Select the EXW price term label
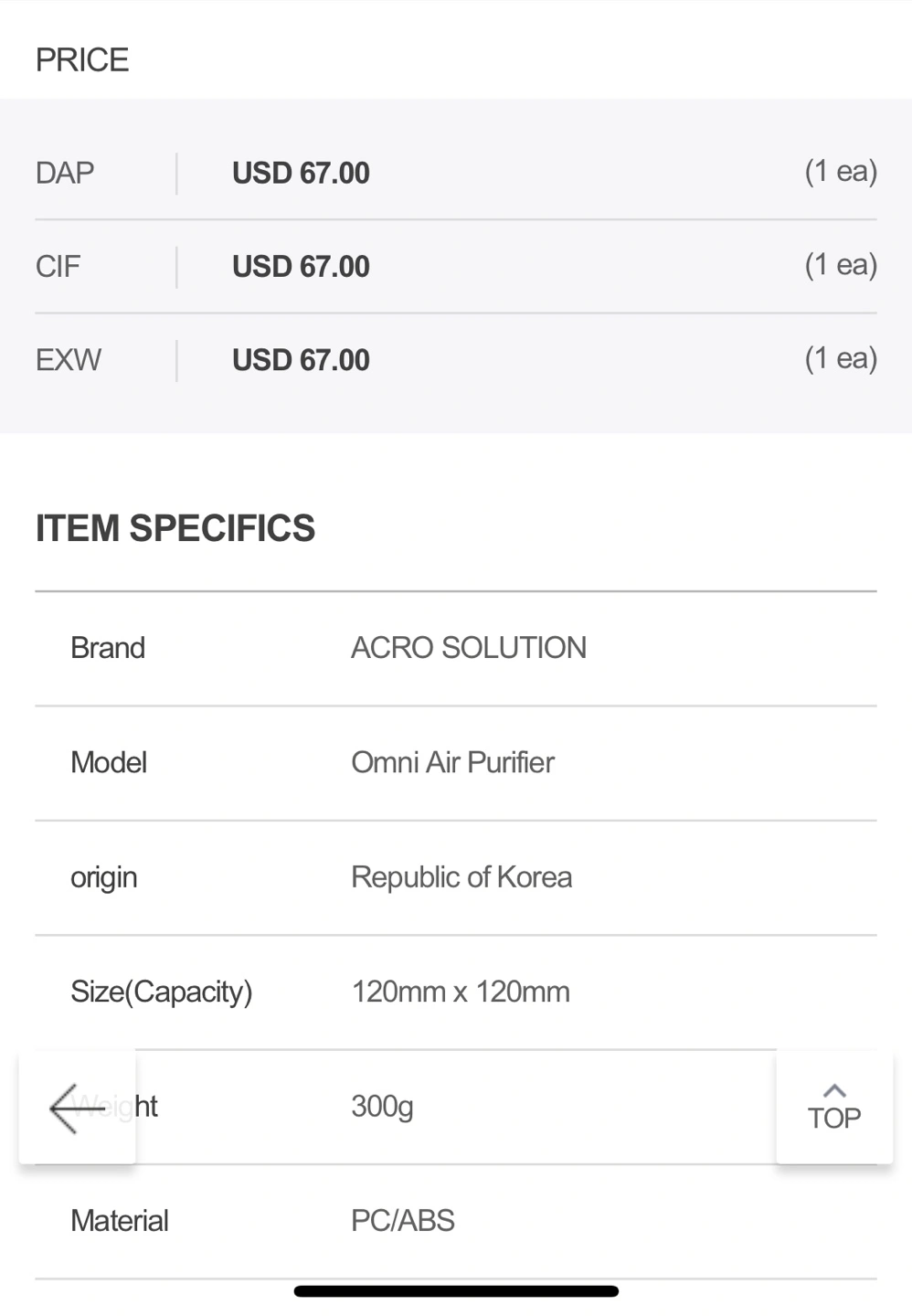 (69, 360)
